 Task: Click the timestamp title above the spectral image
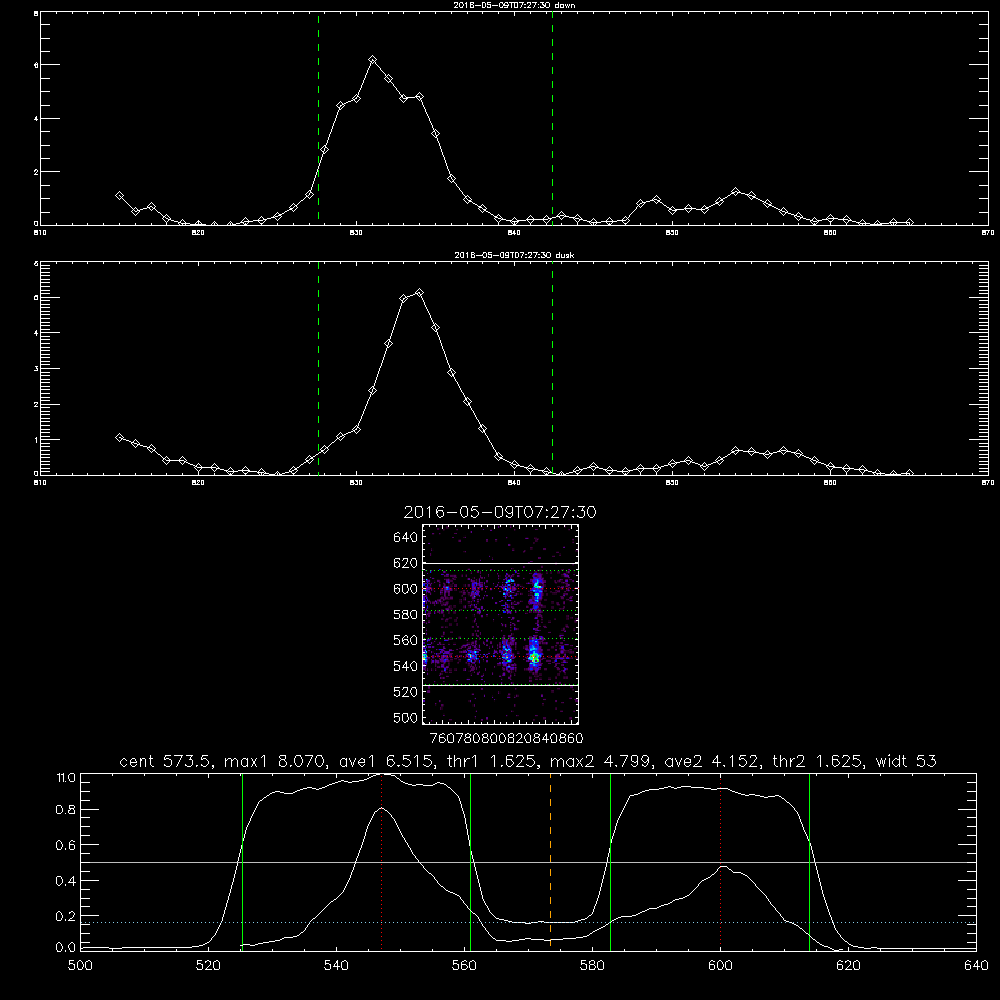[500, 512]
